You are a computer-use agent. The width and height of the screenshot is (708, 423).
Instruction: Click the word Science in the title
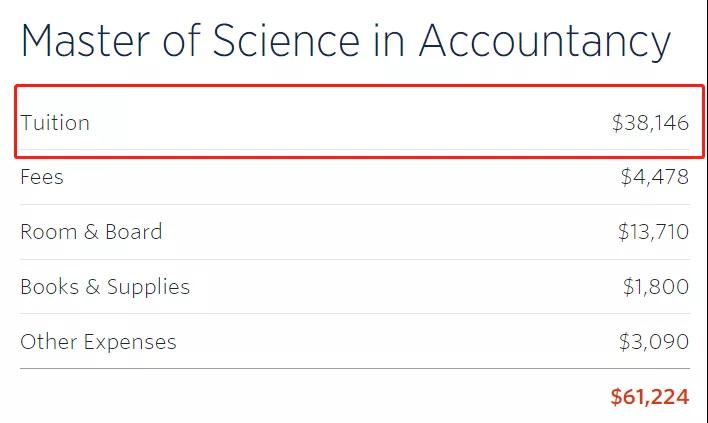286,40
